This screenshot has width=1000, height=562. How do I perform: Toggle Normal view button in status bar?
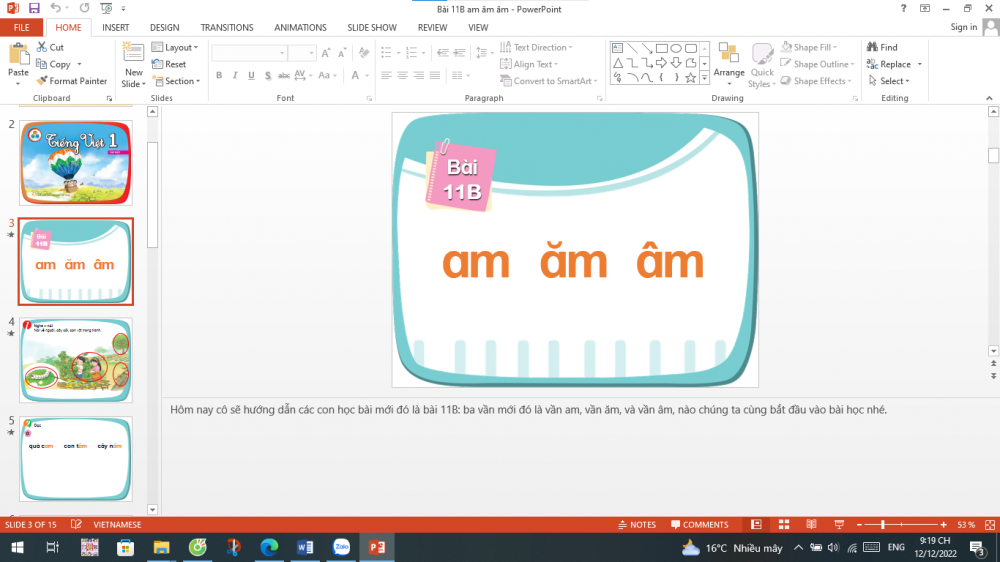[x=757, y=524]
